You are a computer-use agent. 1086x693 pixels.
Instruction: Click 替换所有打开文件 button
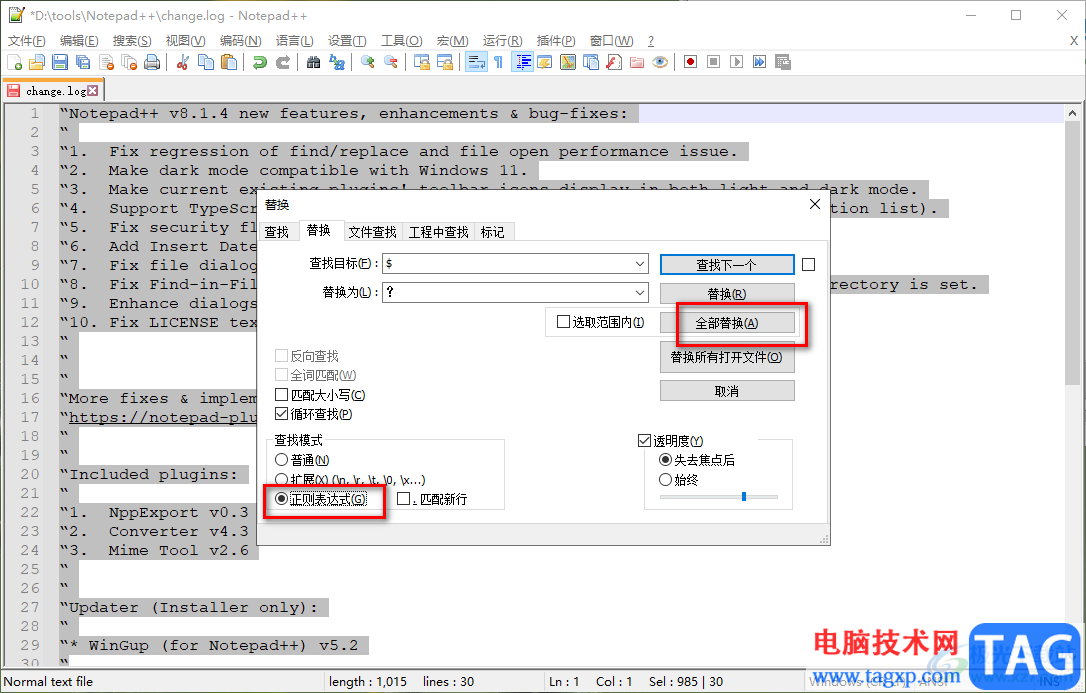[x=727, y=357]
